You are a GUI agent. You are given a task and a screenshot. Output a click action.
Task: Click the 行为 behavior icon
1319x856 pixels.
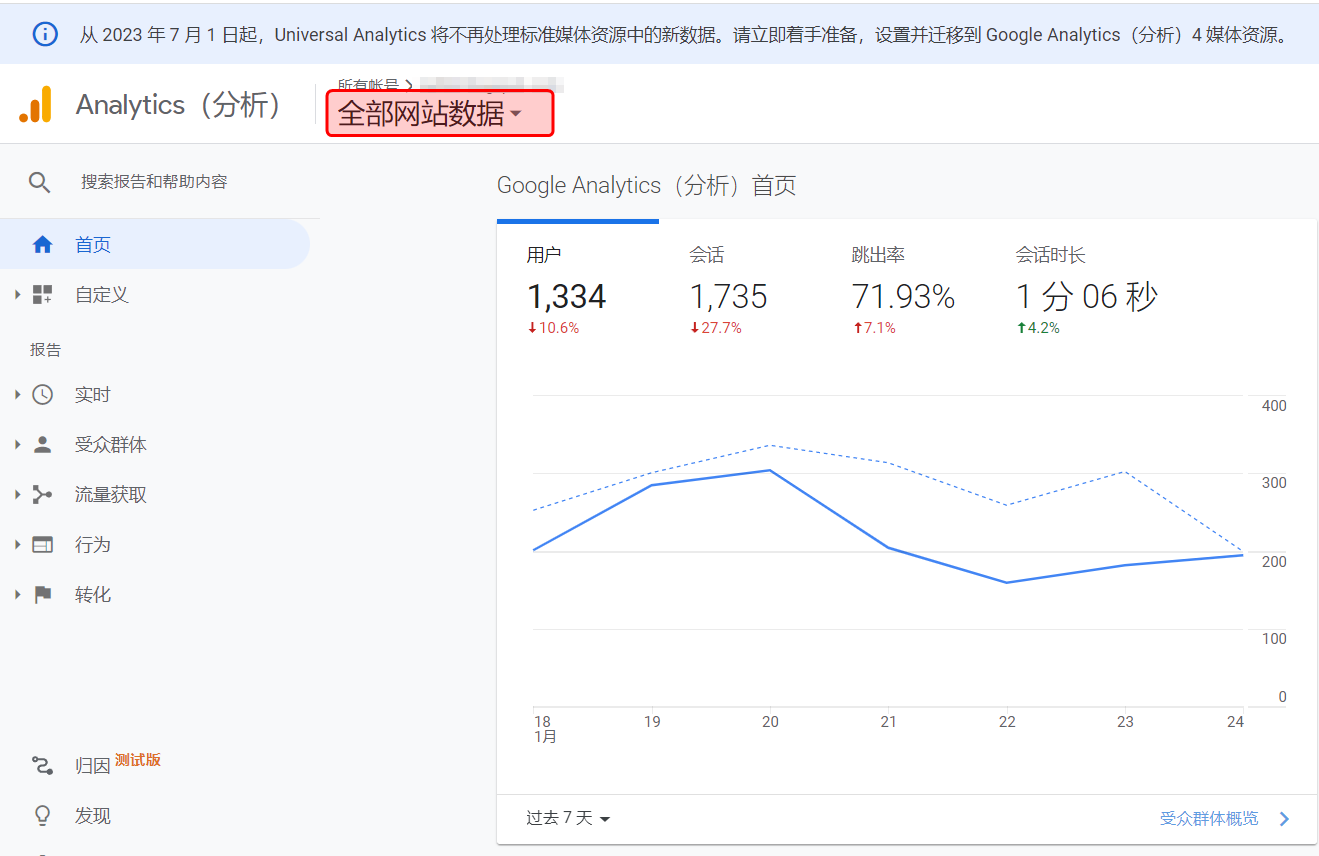click(42, 545)
